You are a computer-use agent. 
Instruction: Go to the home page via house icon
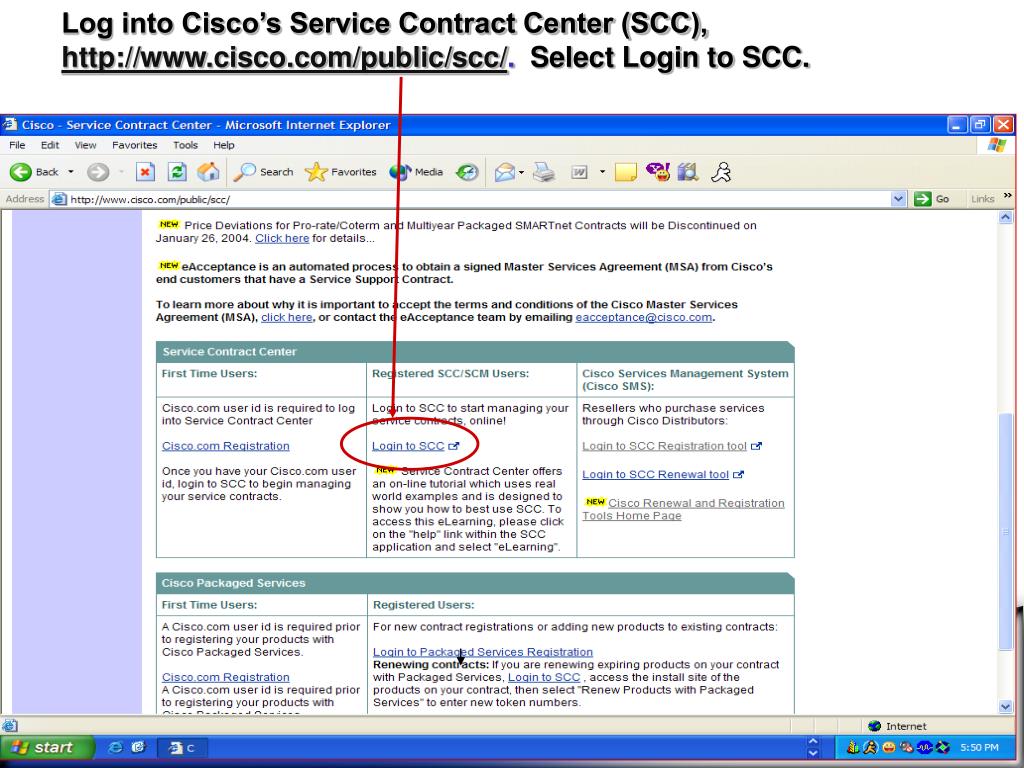[x=208, y=172]
